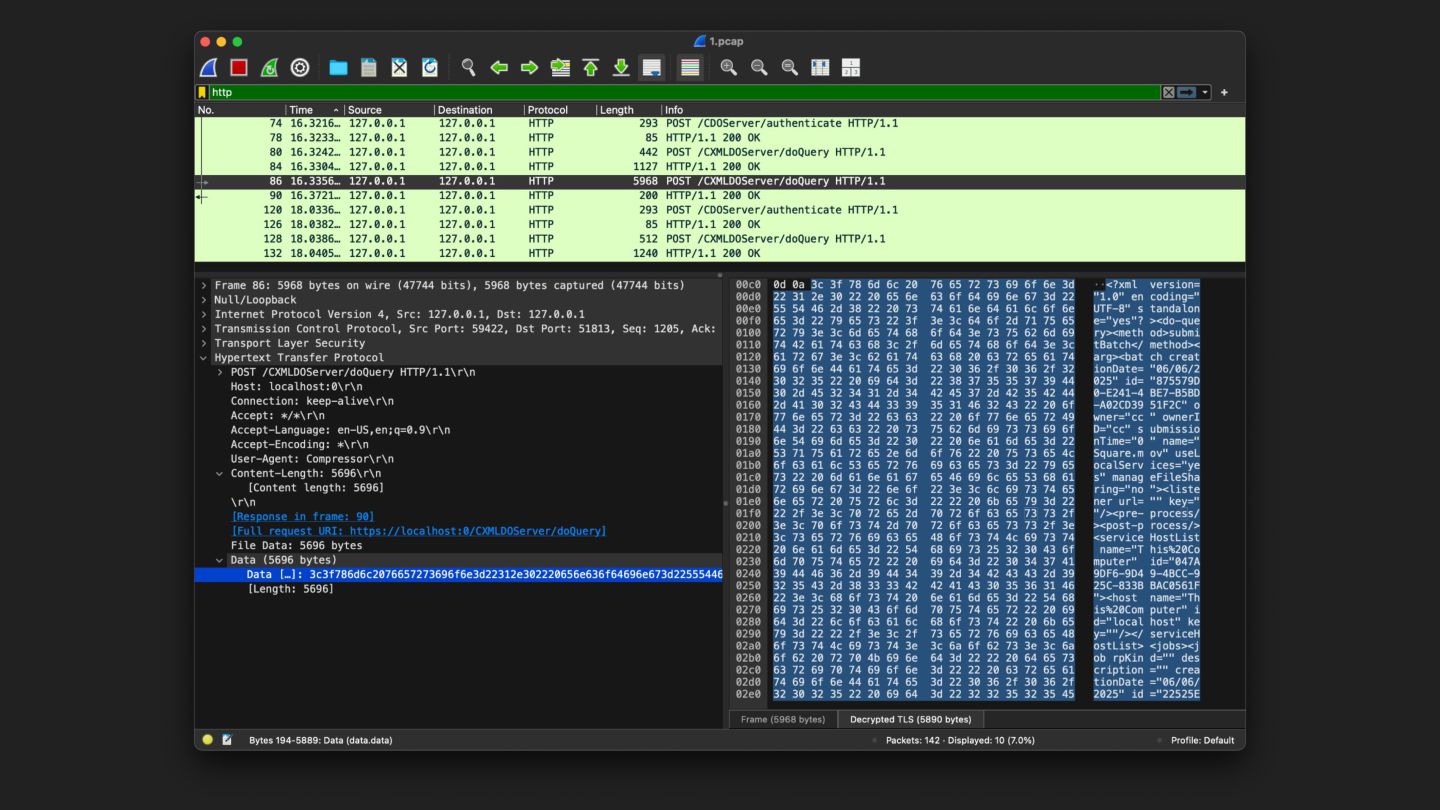Open capture options gear icon
Image resolution: width=1440 pixels, height=810 pixels.
(x=300, y=67)
